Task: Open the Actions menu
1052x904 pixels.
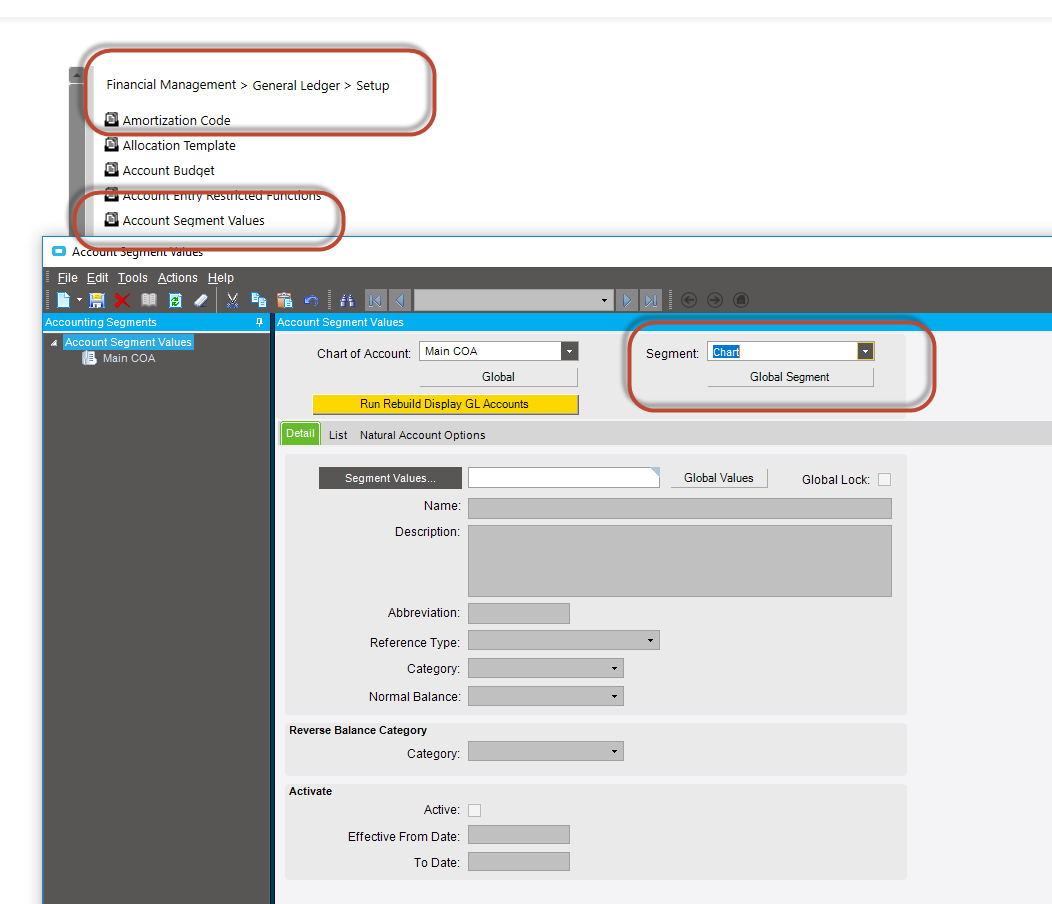Action: pos(177,277)
